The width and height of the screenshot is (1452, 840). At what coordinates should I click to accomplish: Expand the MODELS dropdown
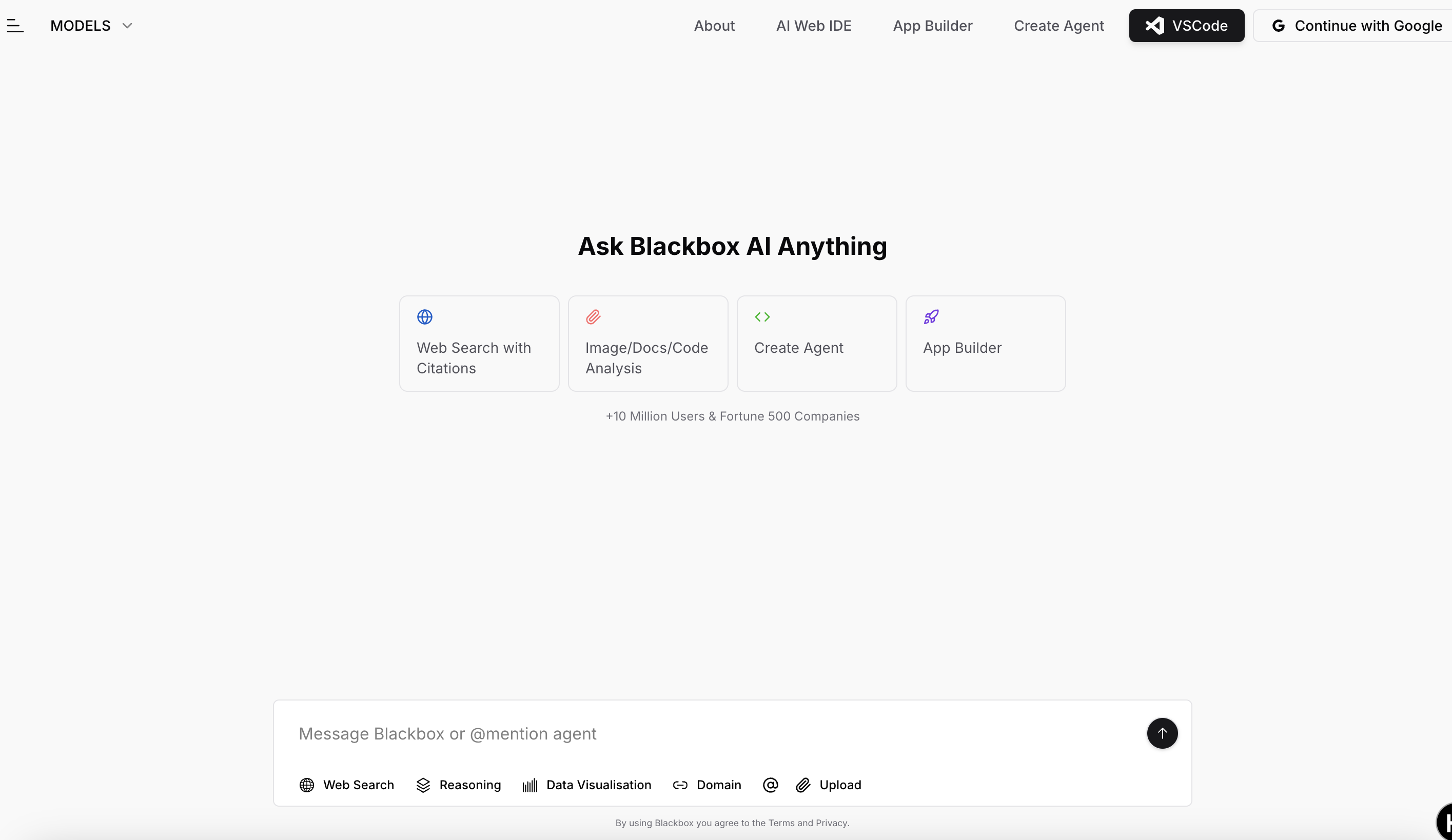[92, 26]
